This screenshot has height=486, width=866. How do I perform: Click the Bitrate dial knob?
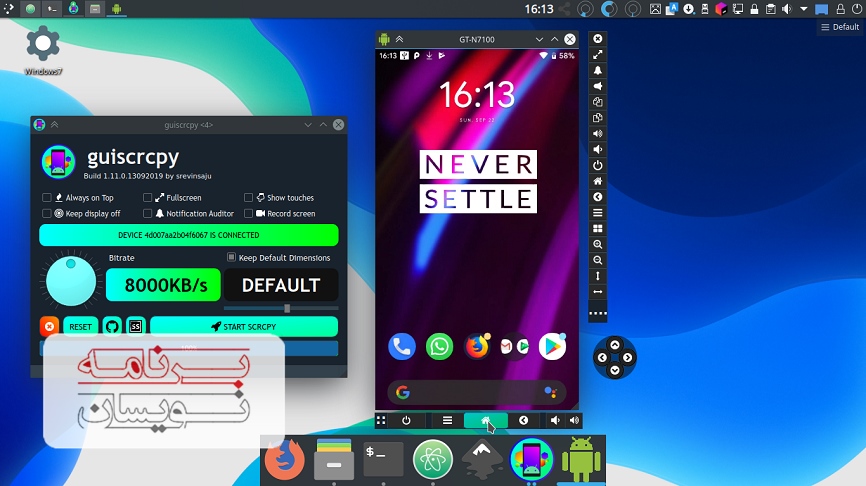point(71,281)
